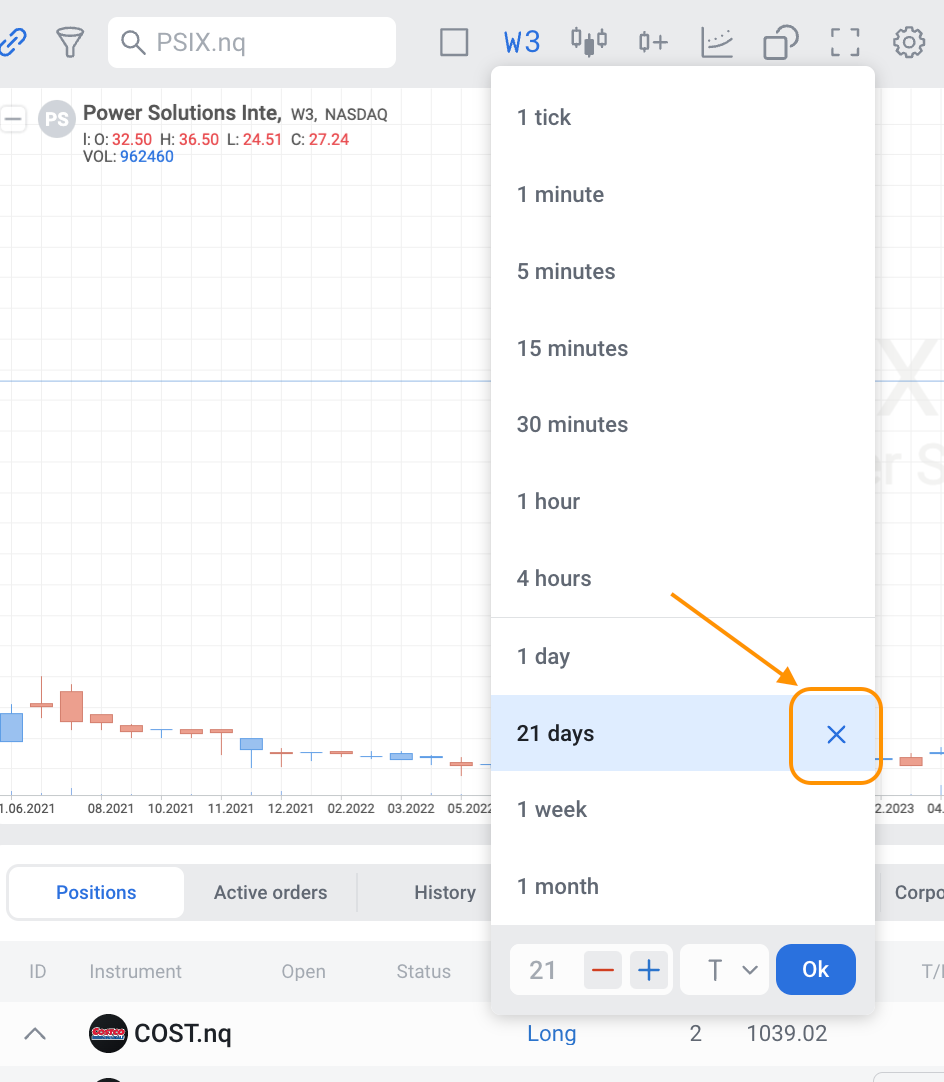The image size is (944, 1082).
Task: Open the filter funnel icon
Action: pyautogui.click(x=70, y=42)
